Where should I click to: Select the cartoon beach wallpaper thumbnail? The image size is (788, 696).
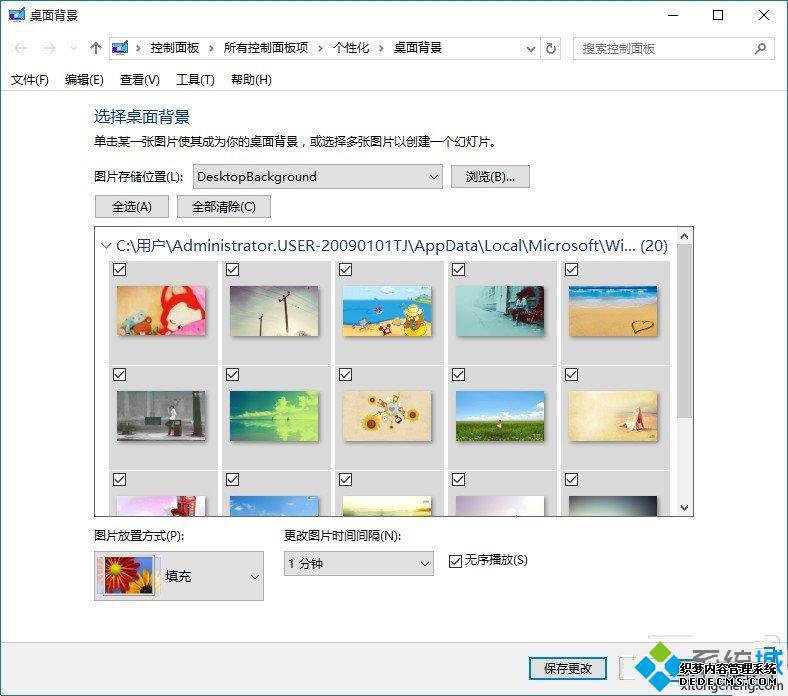pos(387,311)
